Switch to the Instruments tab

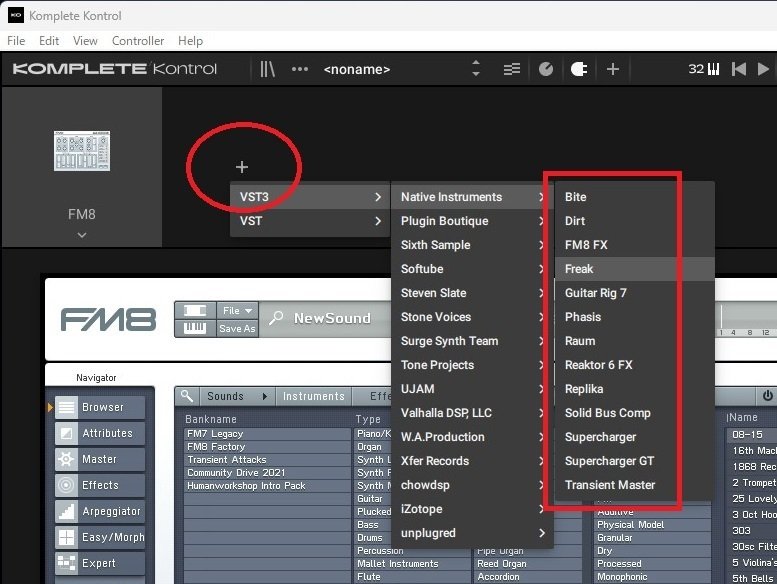[314, 396]
